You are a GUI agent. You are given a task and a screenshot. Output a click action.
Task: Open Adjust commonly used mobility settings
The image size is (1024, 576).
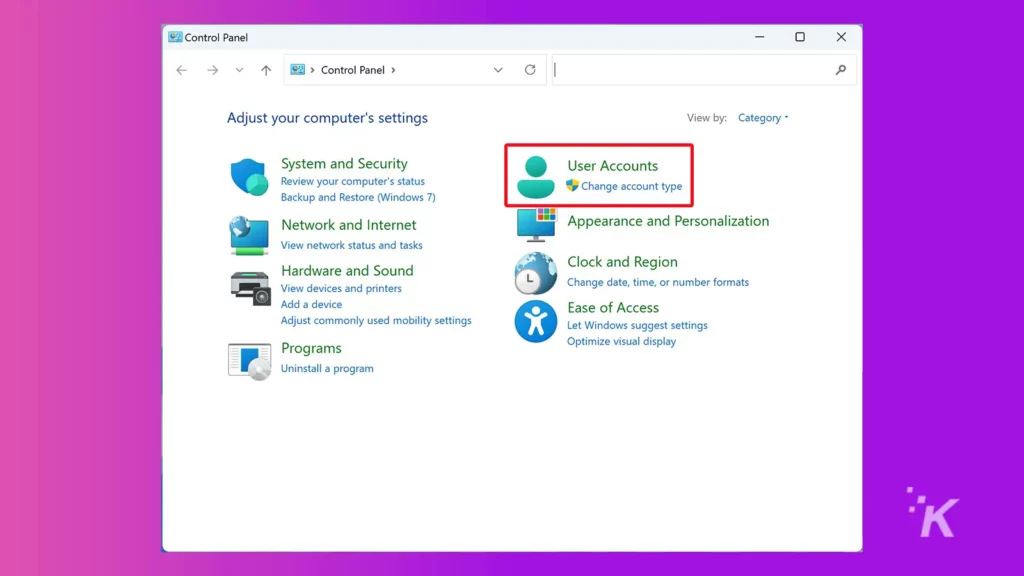pyautogui.click(x=376, y=321)
